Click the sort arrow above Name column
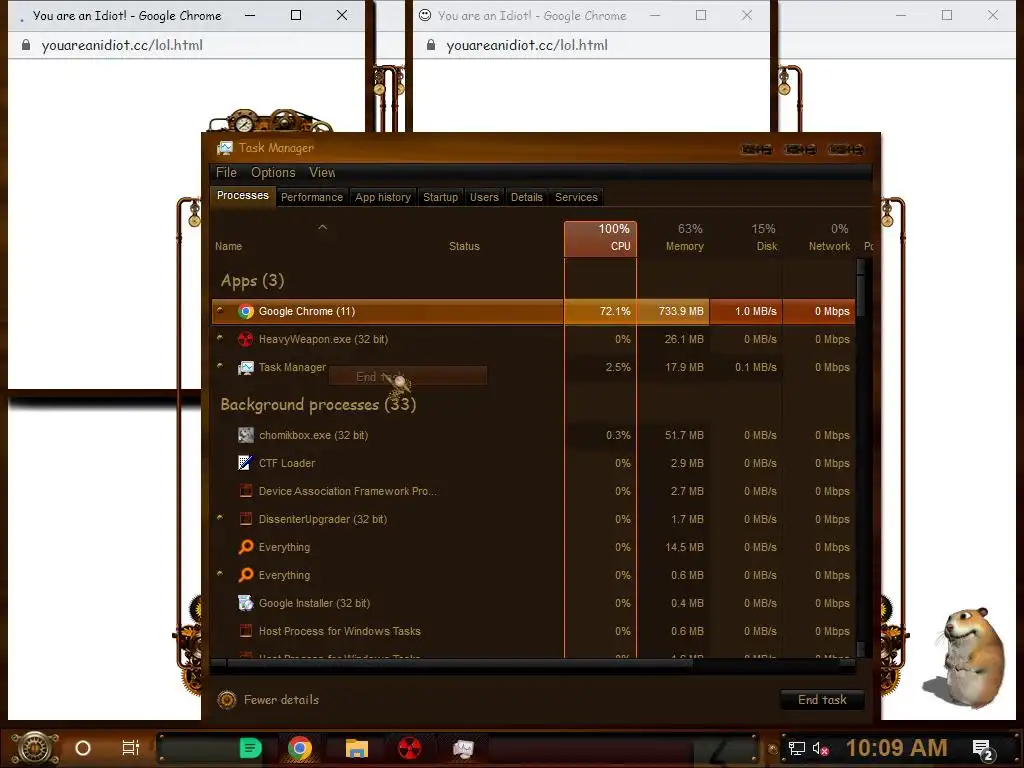Screen dimensions: 1024x768 (322, 227)
